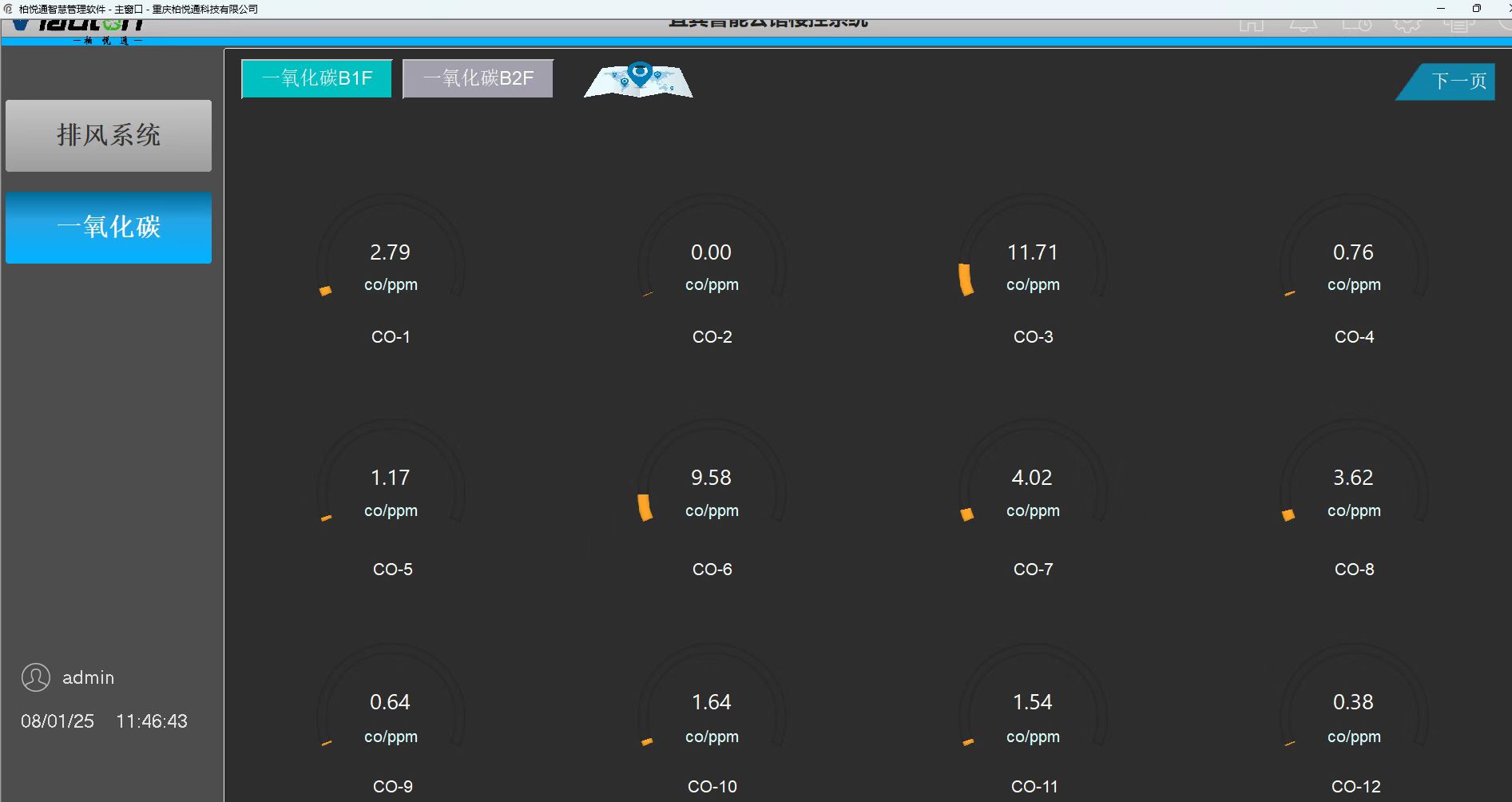Open the settings gear icon in top bar
Image resolution: width=1512 pixels, height=802 pixels.
(x=1407, y=26)
